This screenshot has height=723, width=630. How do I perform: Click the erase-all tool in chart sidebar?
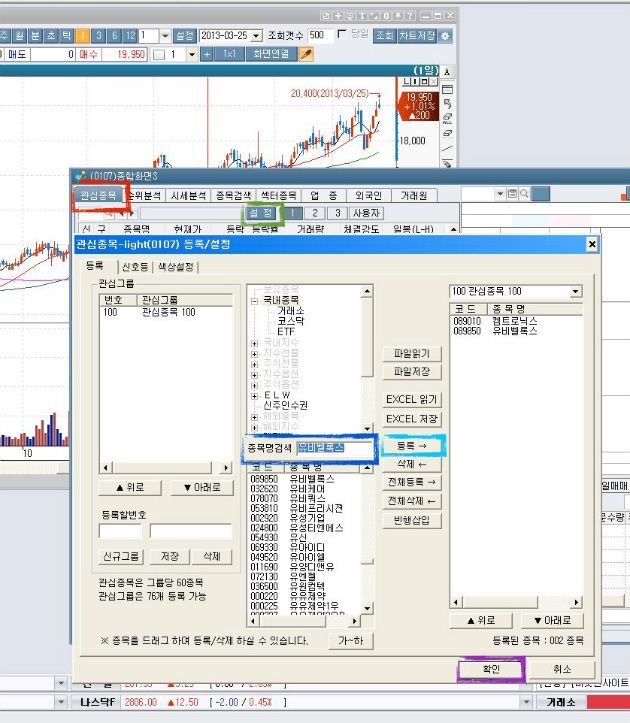pyautogui.click(x=447, y=119)
